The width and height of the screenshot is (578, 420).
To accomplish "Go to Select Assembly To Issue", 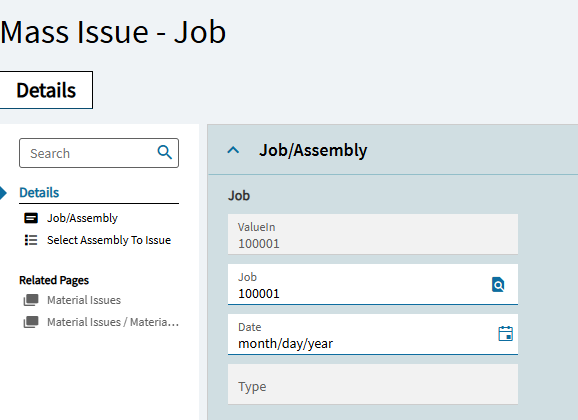I will click(x=109, y=240).
